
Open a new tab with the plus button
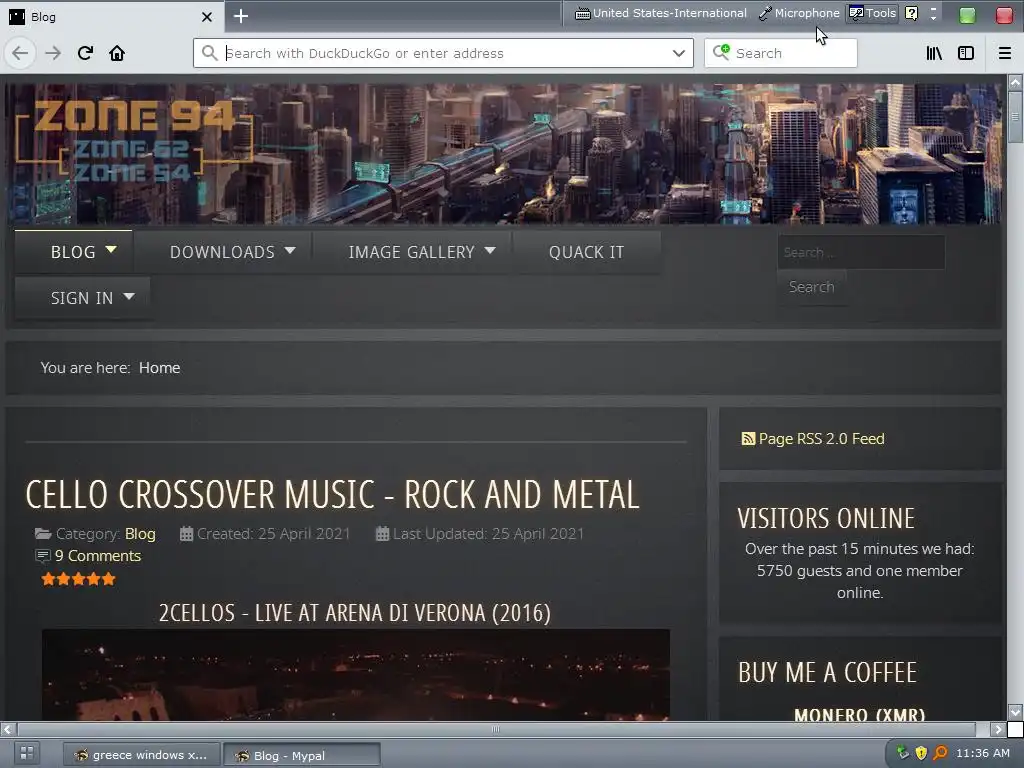(x=241, y=16)
